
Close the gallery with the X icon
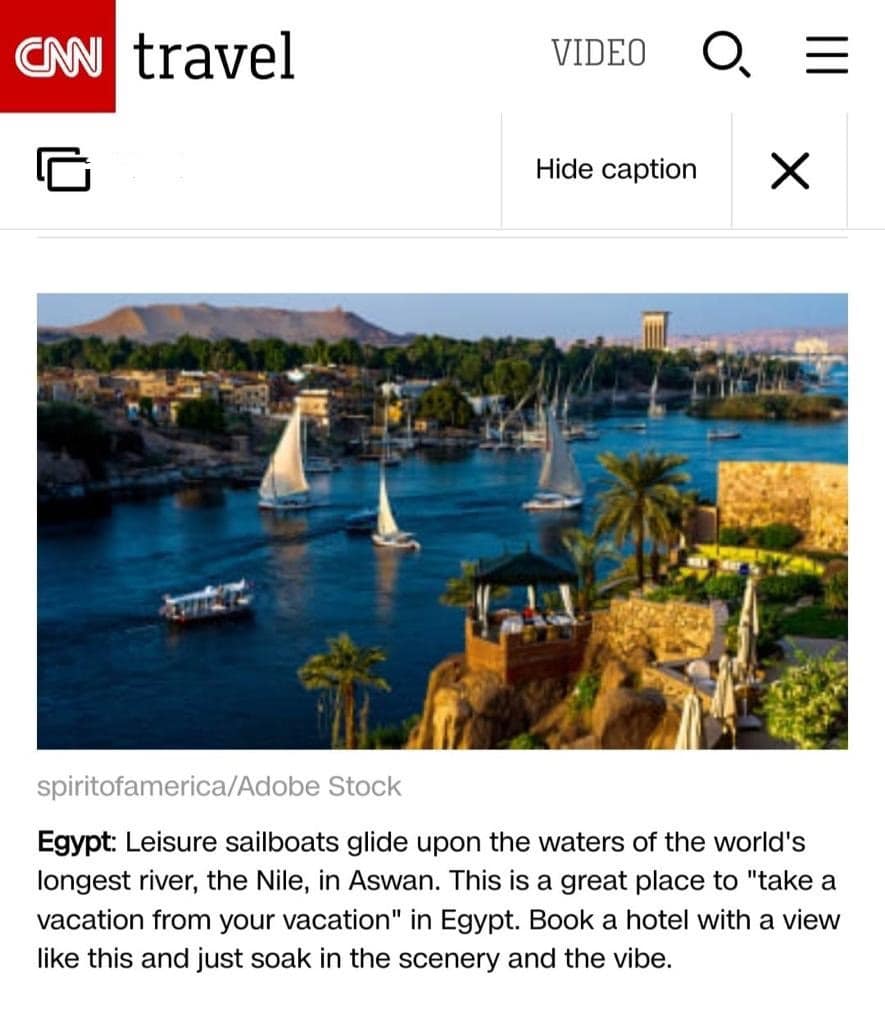(x=790, y=171)
